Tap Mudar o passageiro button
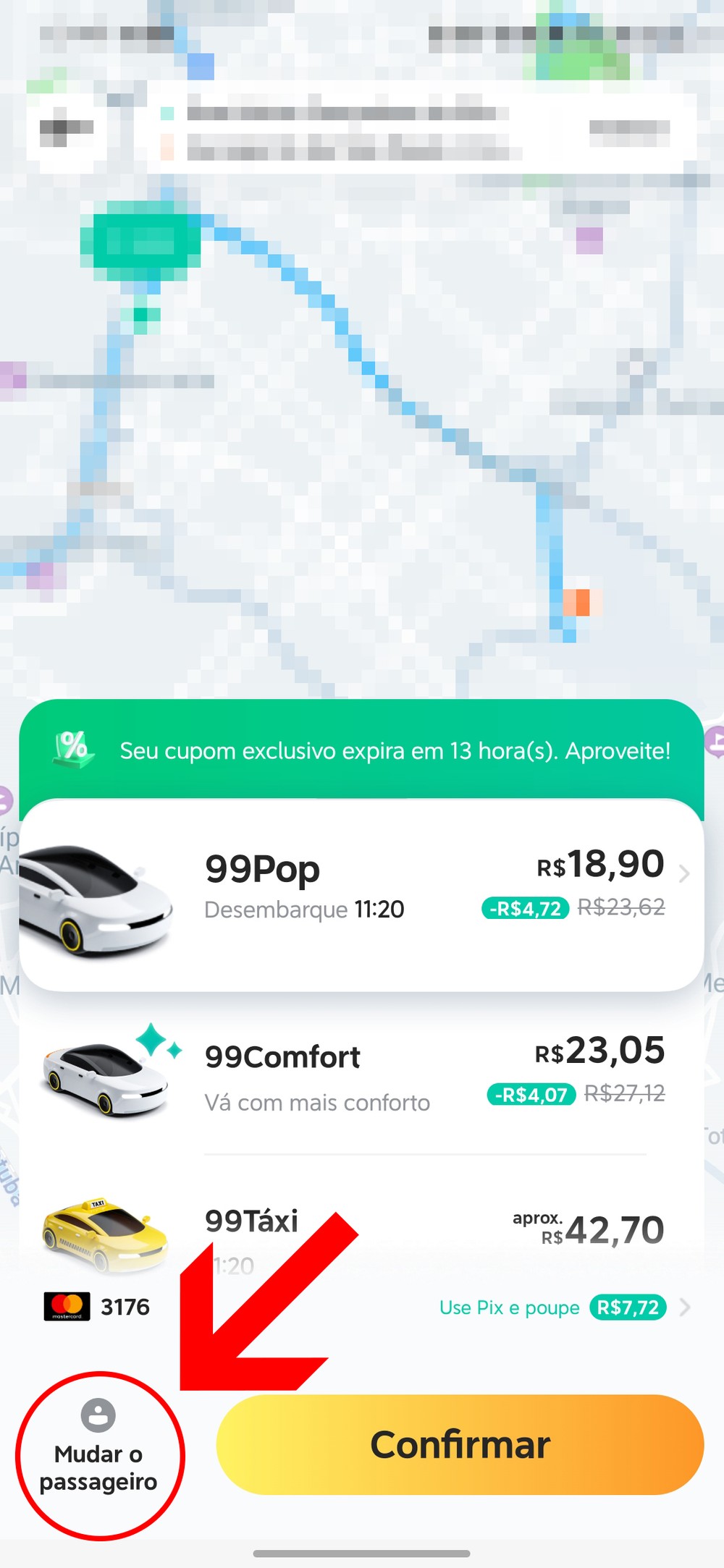This screenshot has height=1568, width=724. (x=99, y=1454)
